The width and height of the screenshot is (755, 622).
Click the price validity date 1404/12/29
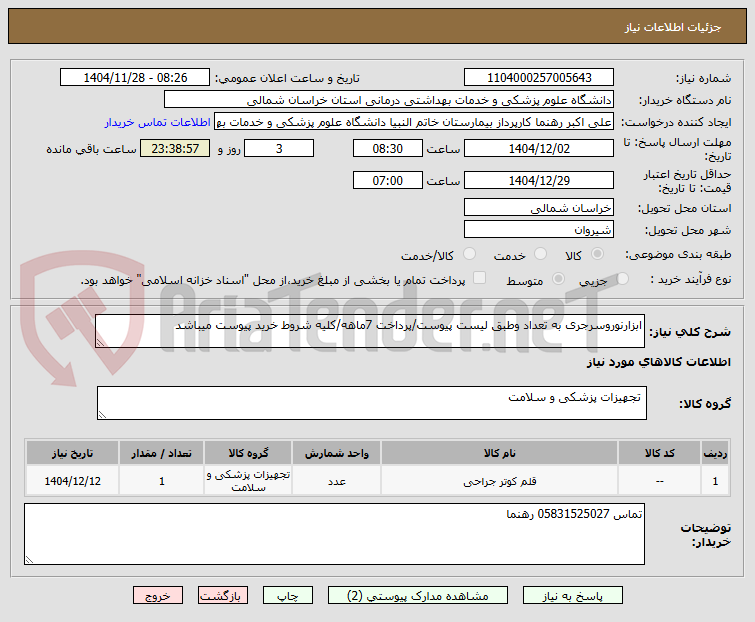(539, 181)
